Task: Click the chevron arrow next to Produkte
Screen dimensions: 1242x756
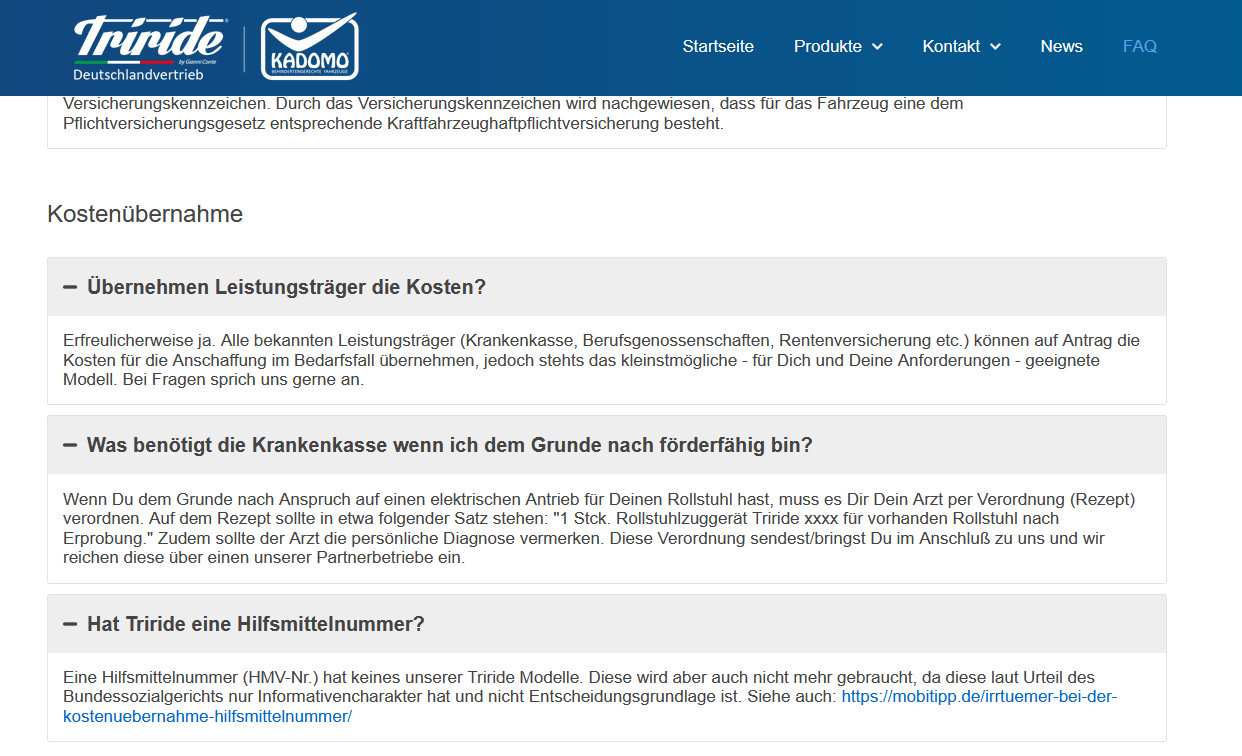Action: 877,47
